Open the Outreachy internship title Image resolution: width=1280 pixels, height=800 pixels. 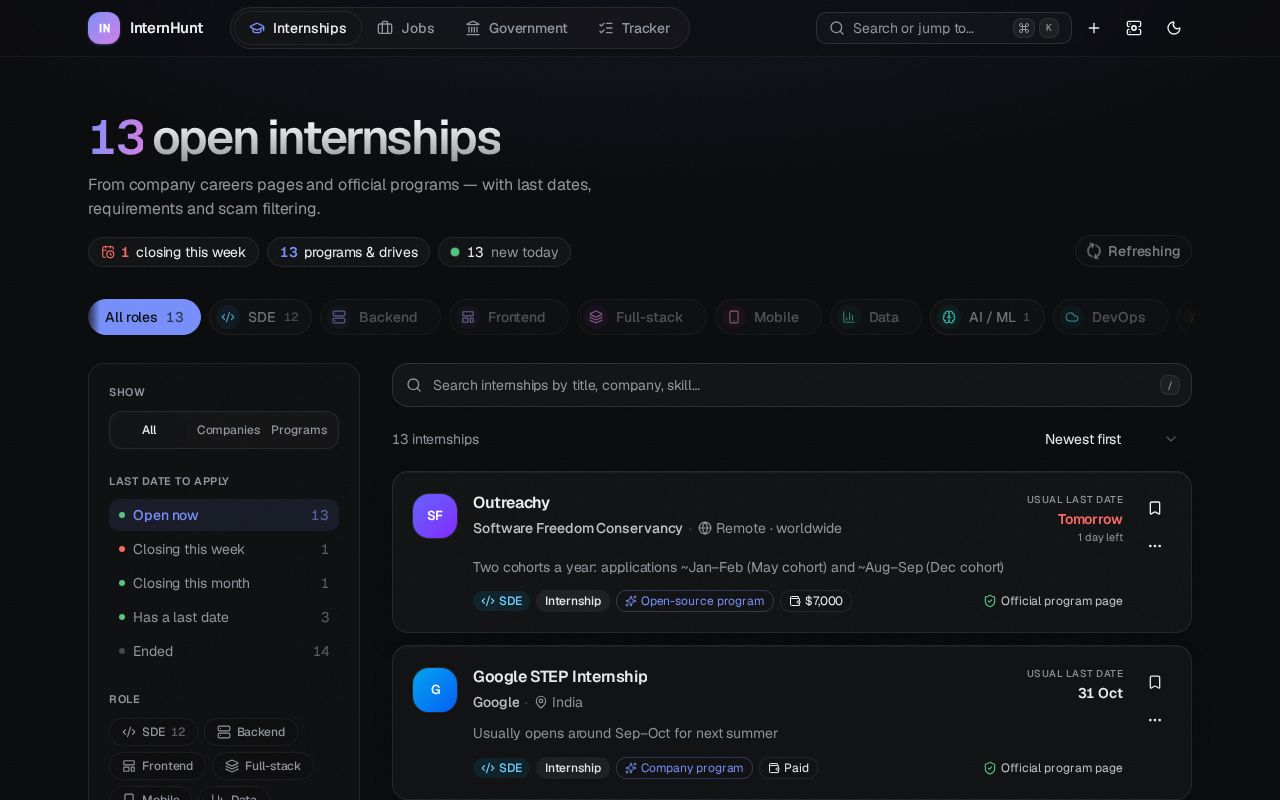pos(511,502)
